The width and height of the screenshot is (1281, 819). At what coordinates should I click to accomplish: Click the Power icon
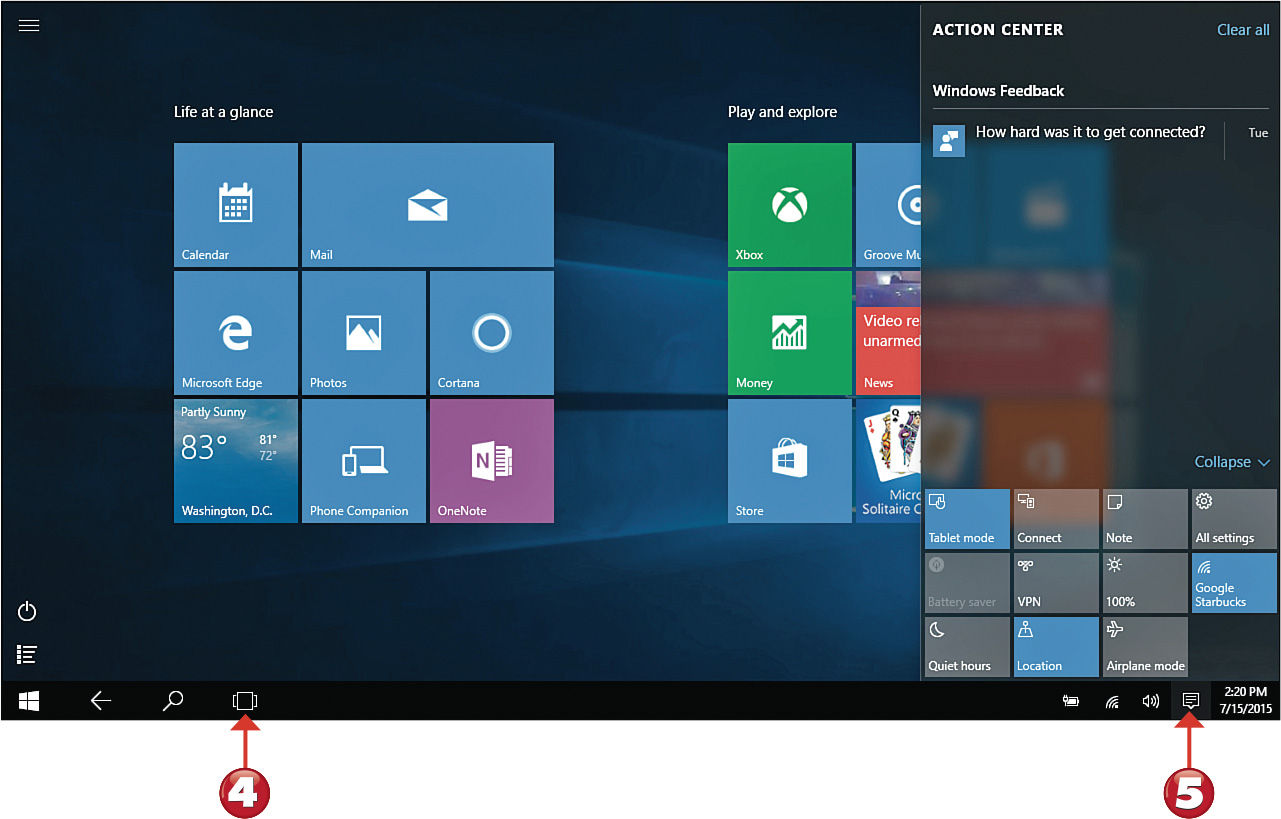(28, 611)
